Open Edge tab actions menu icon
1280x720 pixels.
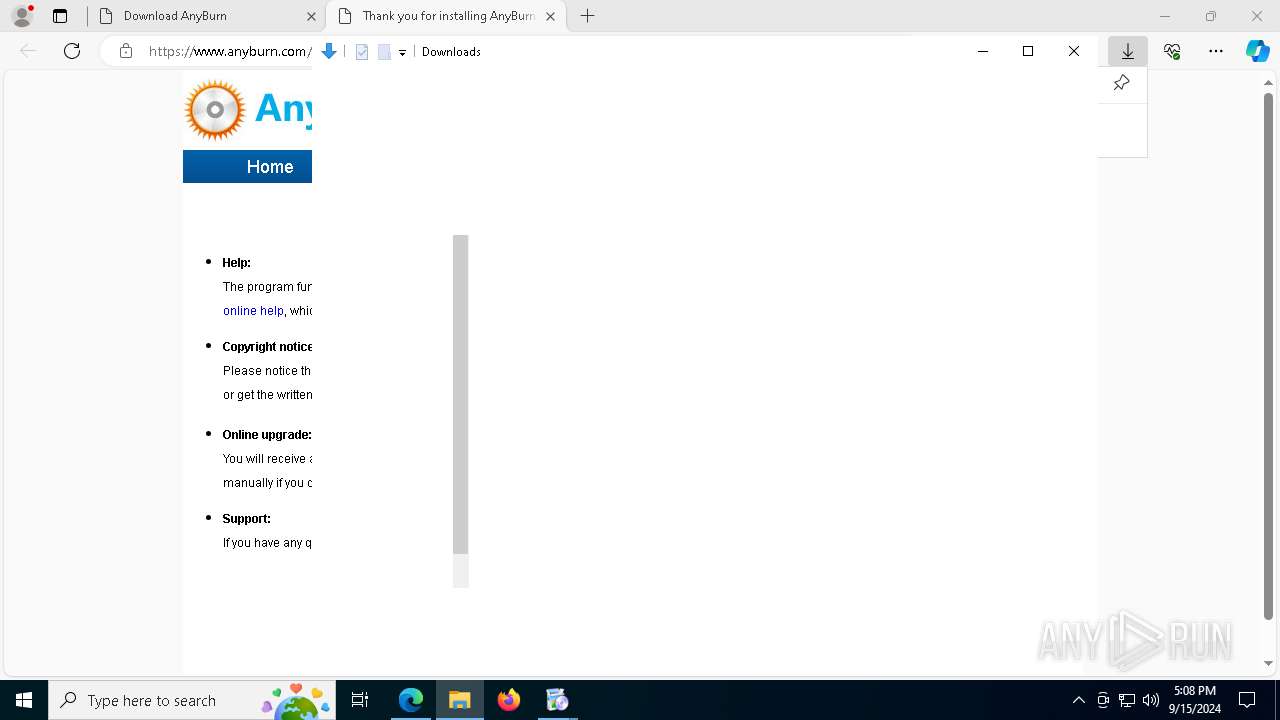(x=60, y=16)
